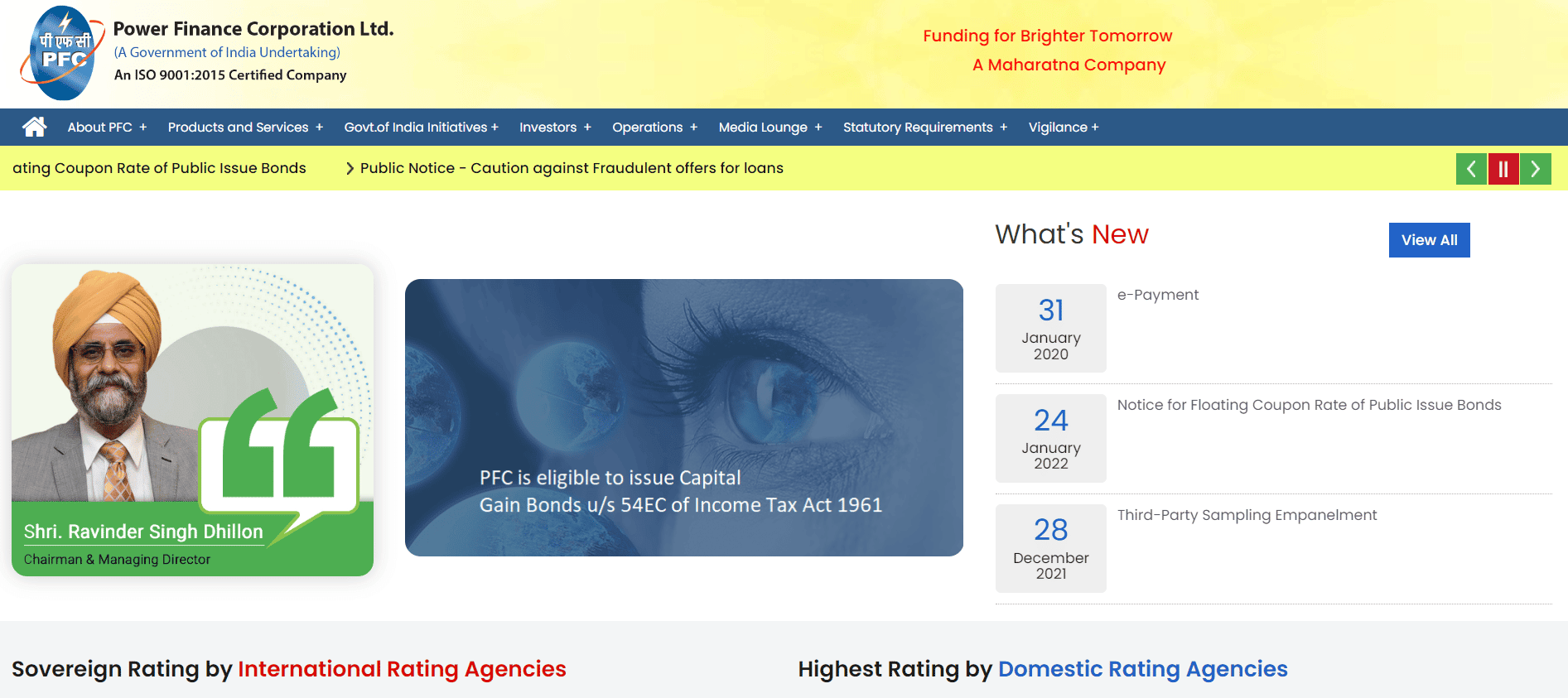
Task: Click Sovereign Rating by International Agencies heading
Action: coord(289,669)
